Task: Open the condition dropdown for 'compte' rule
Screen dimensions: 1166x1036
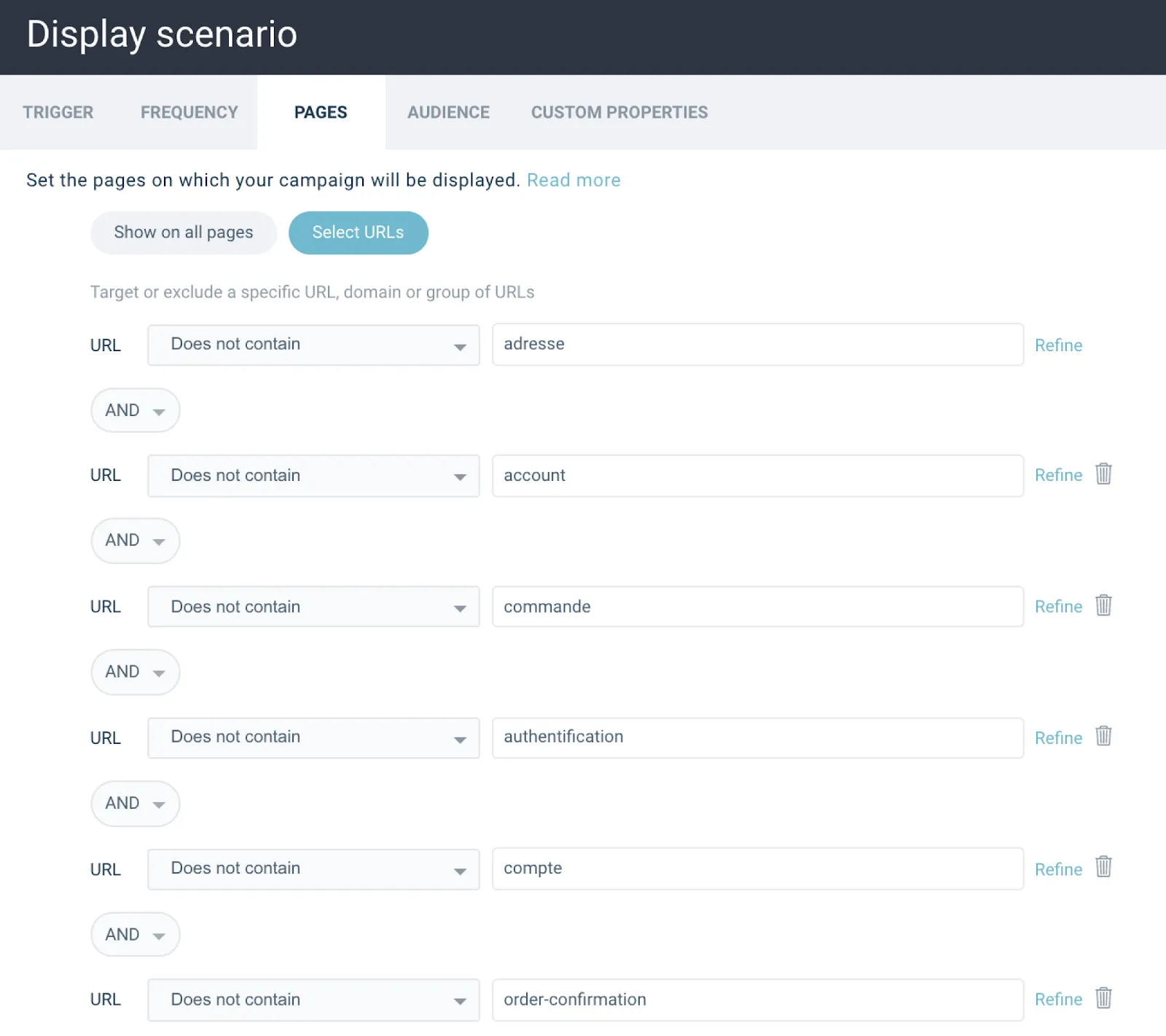Action: [313, 868]
